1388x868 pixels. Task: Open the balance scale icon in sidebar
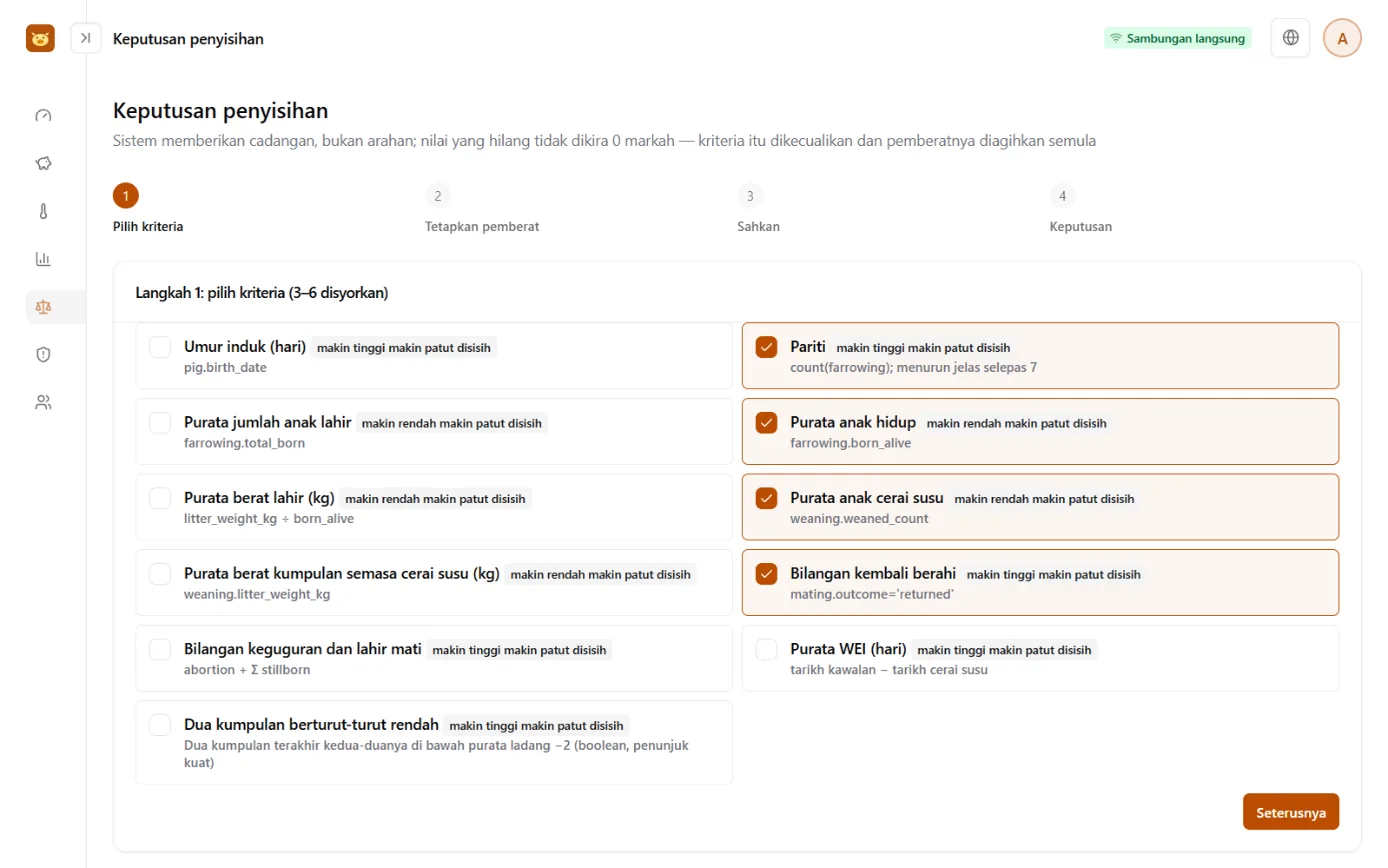coord(43,307)
